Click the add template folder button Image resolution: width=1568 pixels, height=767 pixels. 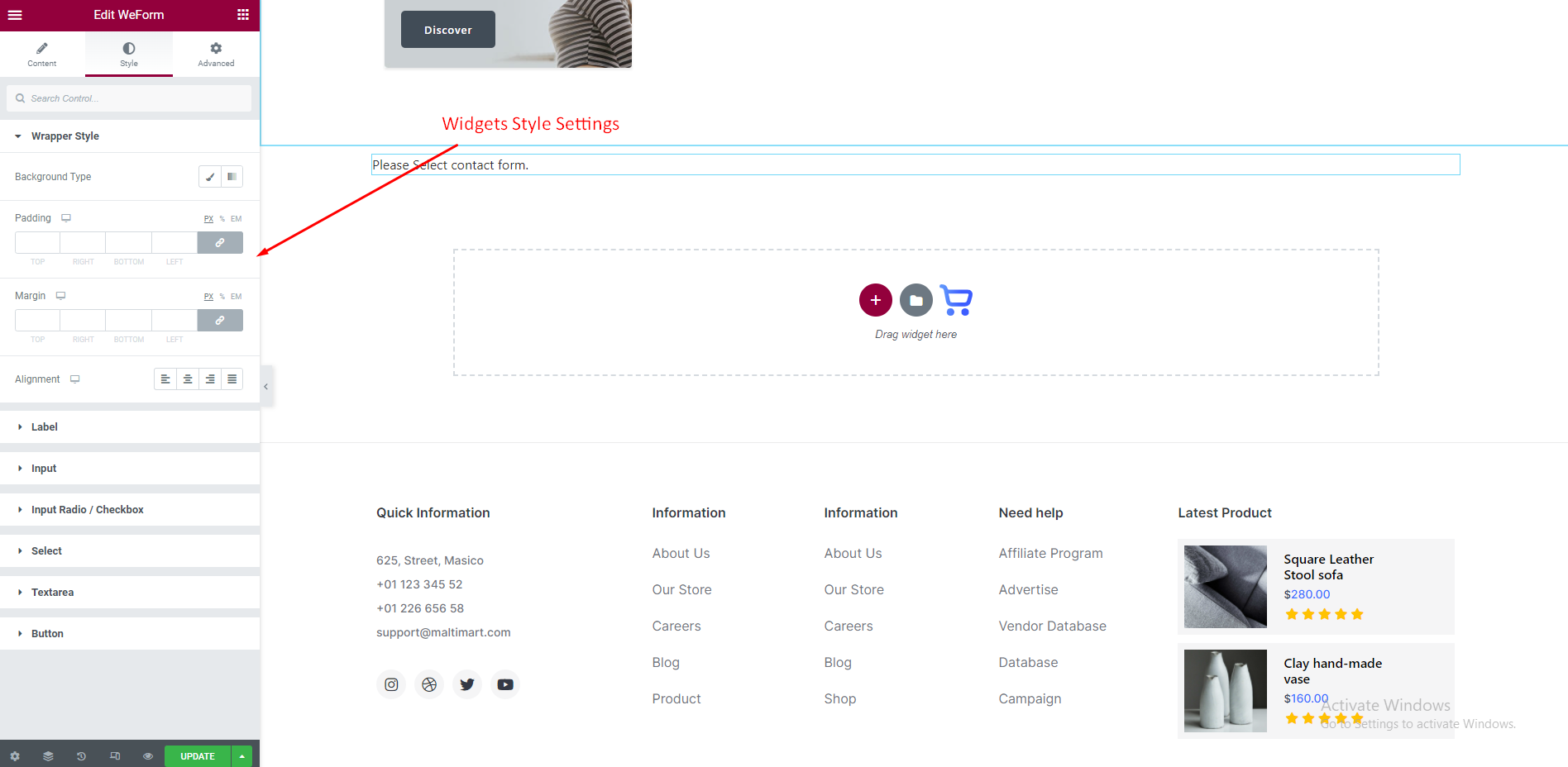(x=915, y=300)
